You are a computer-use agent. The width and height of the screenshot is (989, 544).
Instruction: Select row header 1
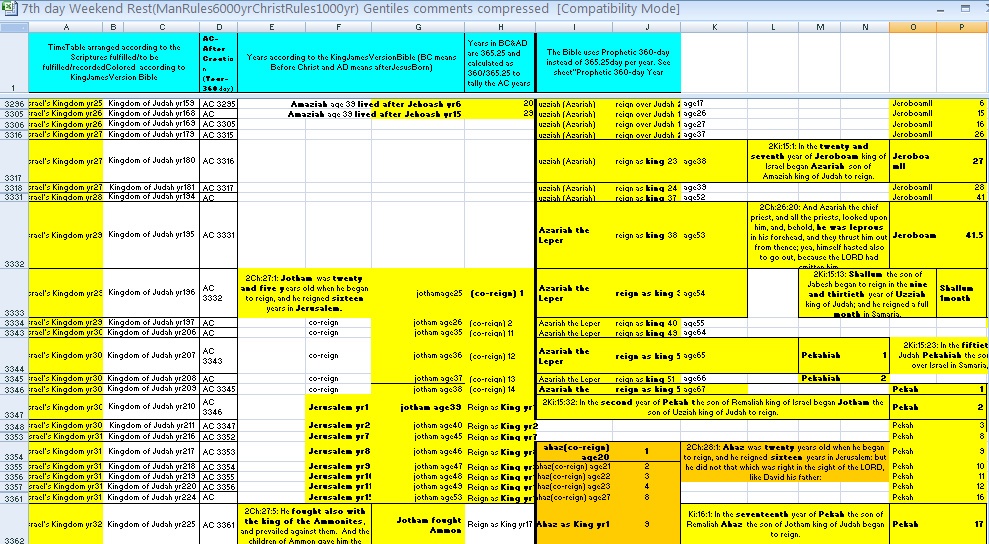[14, 62]
